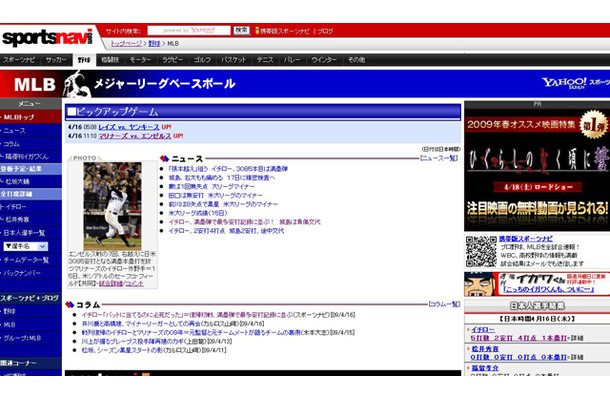The height and width of the screenshot is (400, 610).
Task: Open the 試合詳細 link under the photo
Action: (x=111, y=284)
